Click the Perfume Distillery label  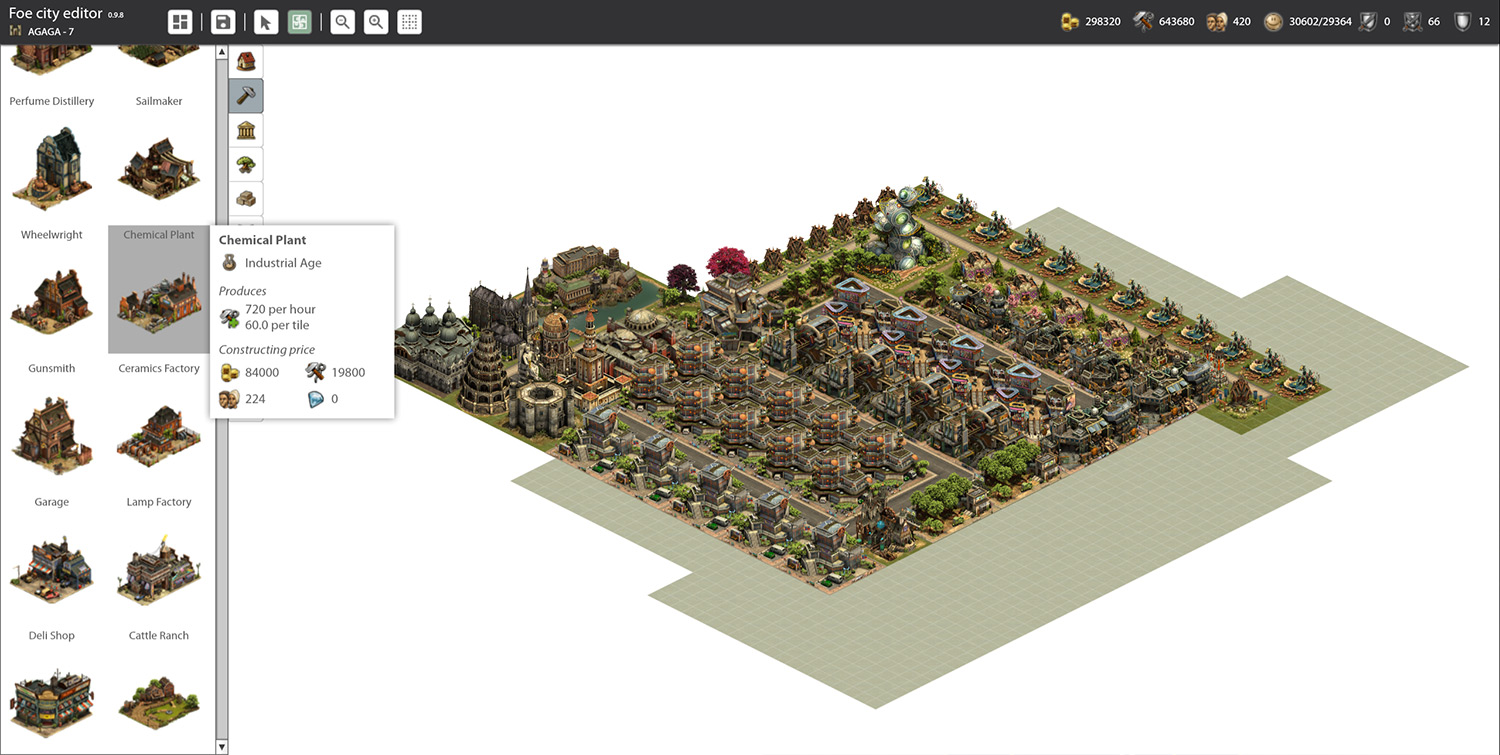point(52,101)
